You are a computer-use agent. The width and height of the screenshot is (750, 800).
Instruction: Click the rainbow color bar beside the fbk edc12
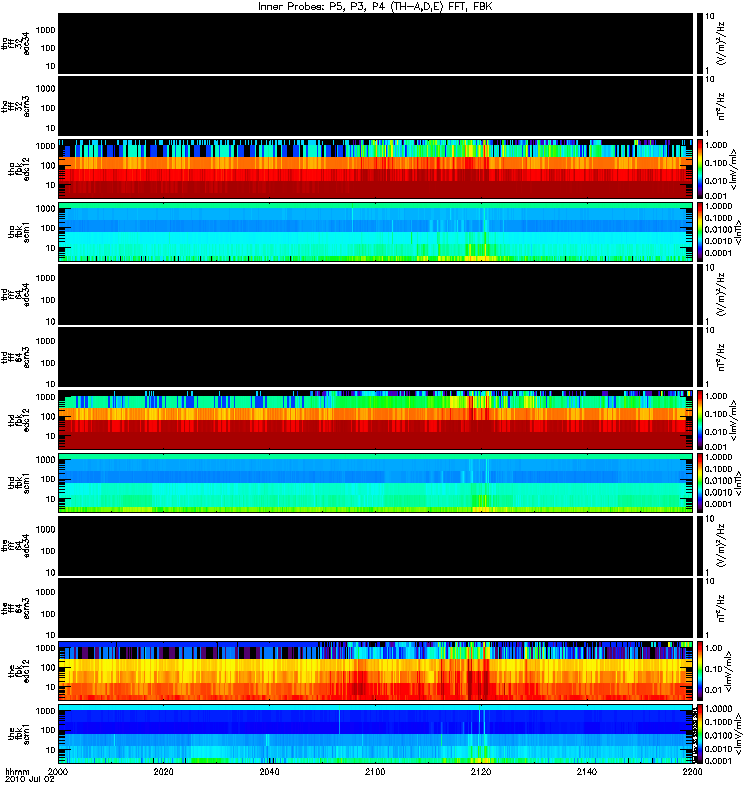pos(699,671)
